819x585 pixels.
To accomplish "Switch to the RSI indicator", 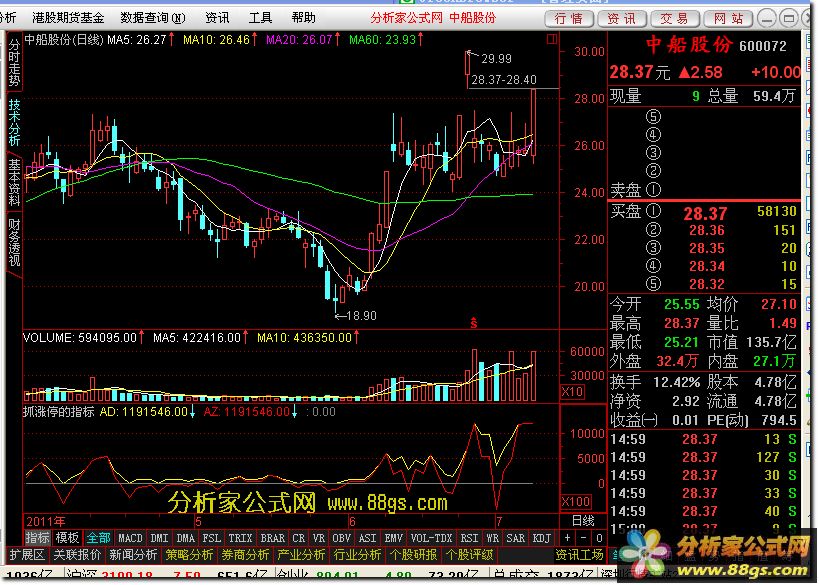I will [x=469, y=537].
